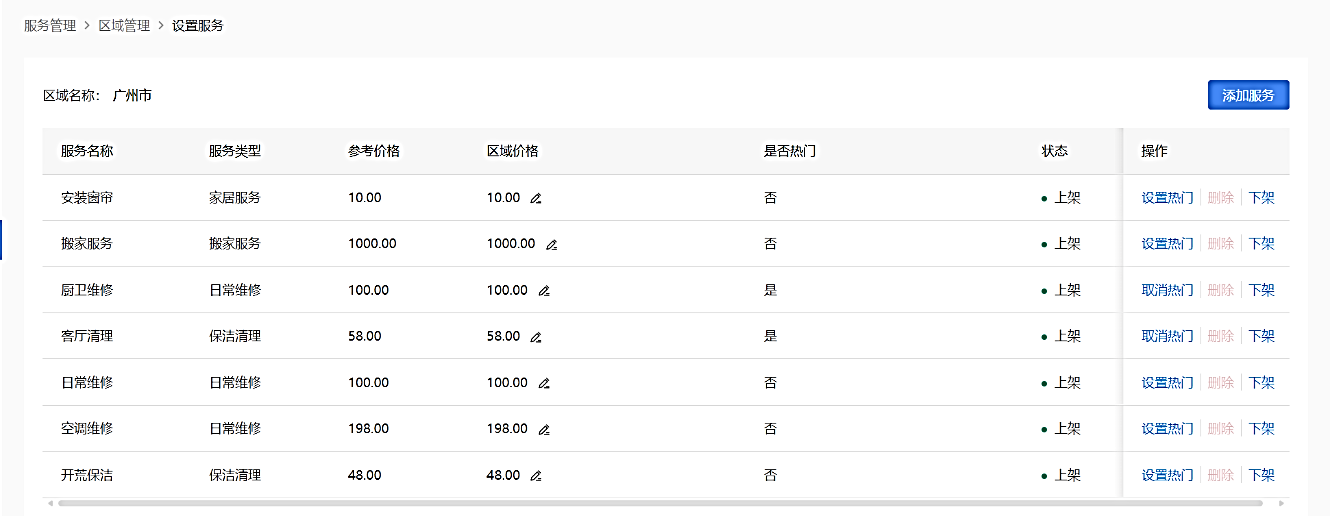Set 空调维修 as hot service
The image size is (1330, 516).
(x=1167, y=429)
